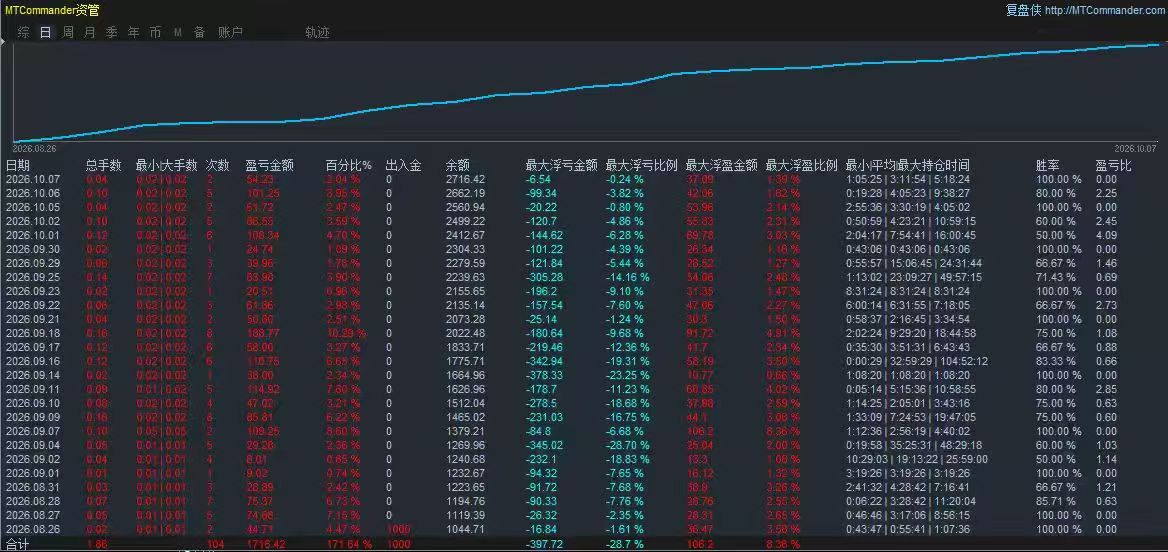1168x552 pixels.
Task: Switch to the 月 monthly view
Action: pyautogui.click(x=89, y=33)
